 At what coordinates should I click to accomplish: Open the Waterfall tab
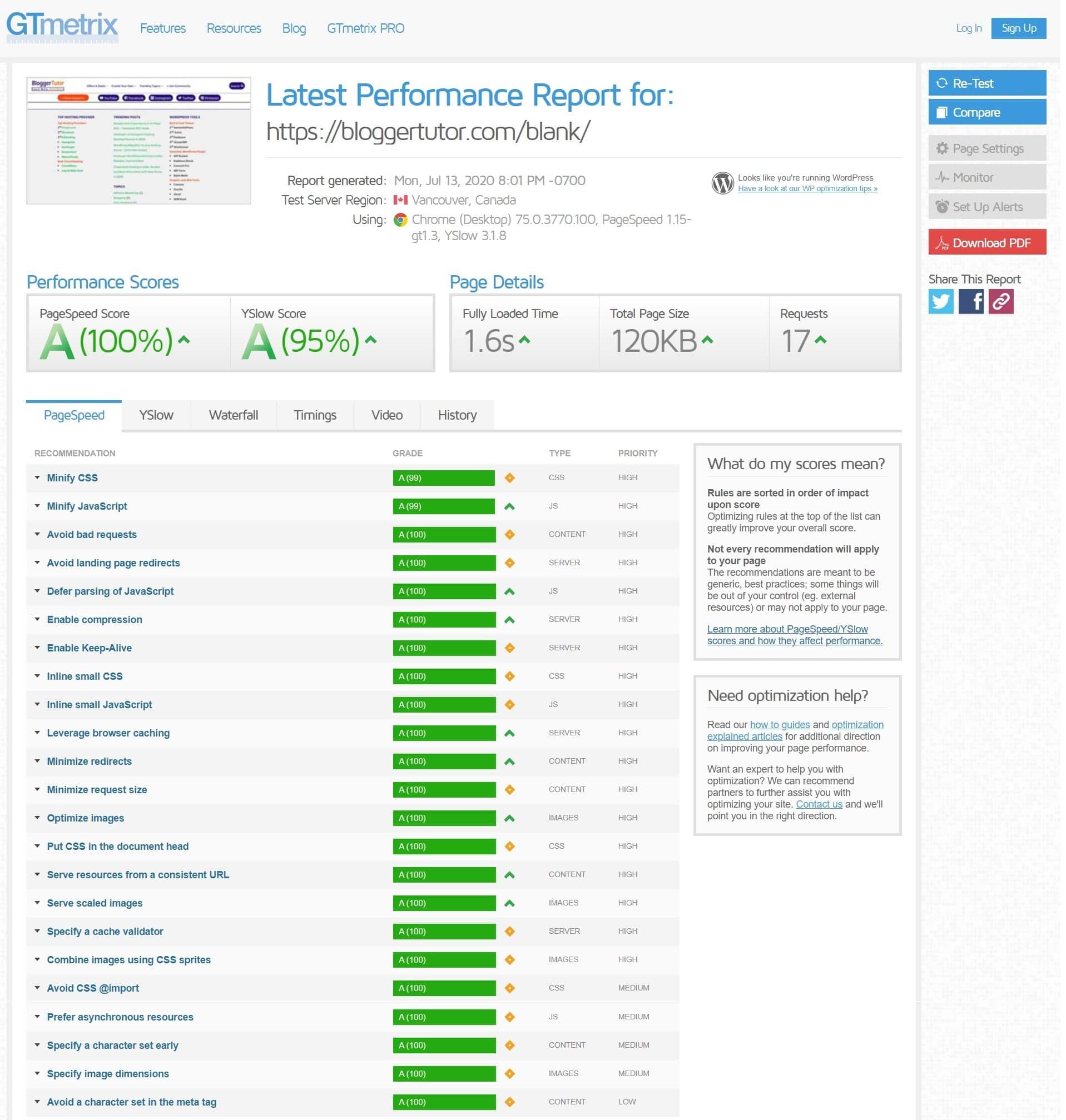(x=234, y=415)
